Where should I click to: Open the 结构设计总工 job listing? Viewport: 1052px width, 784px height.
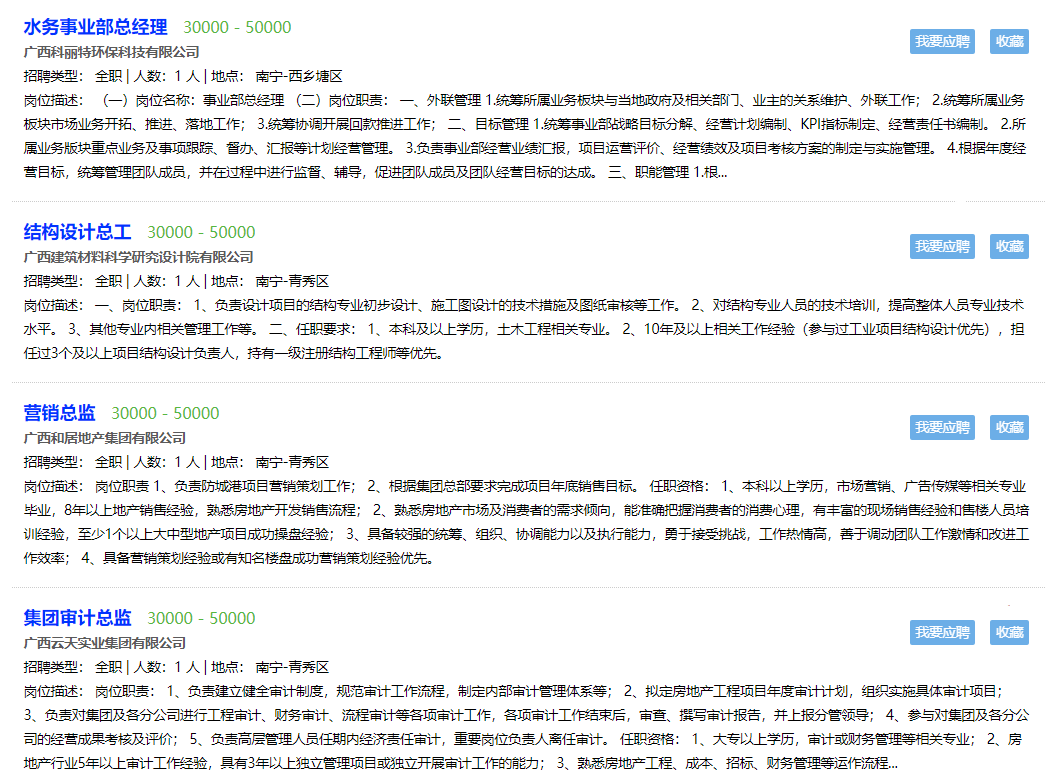click(77, 232)
